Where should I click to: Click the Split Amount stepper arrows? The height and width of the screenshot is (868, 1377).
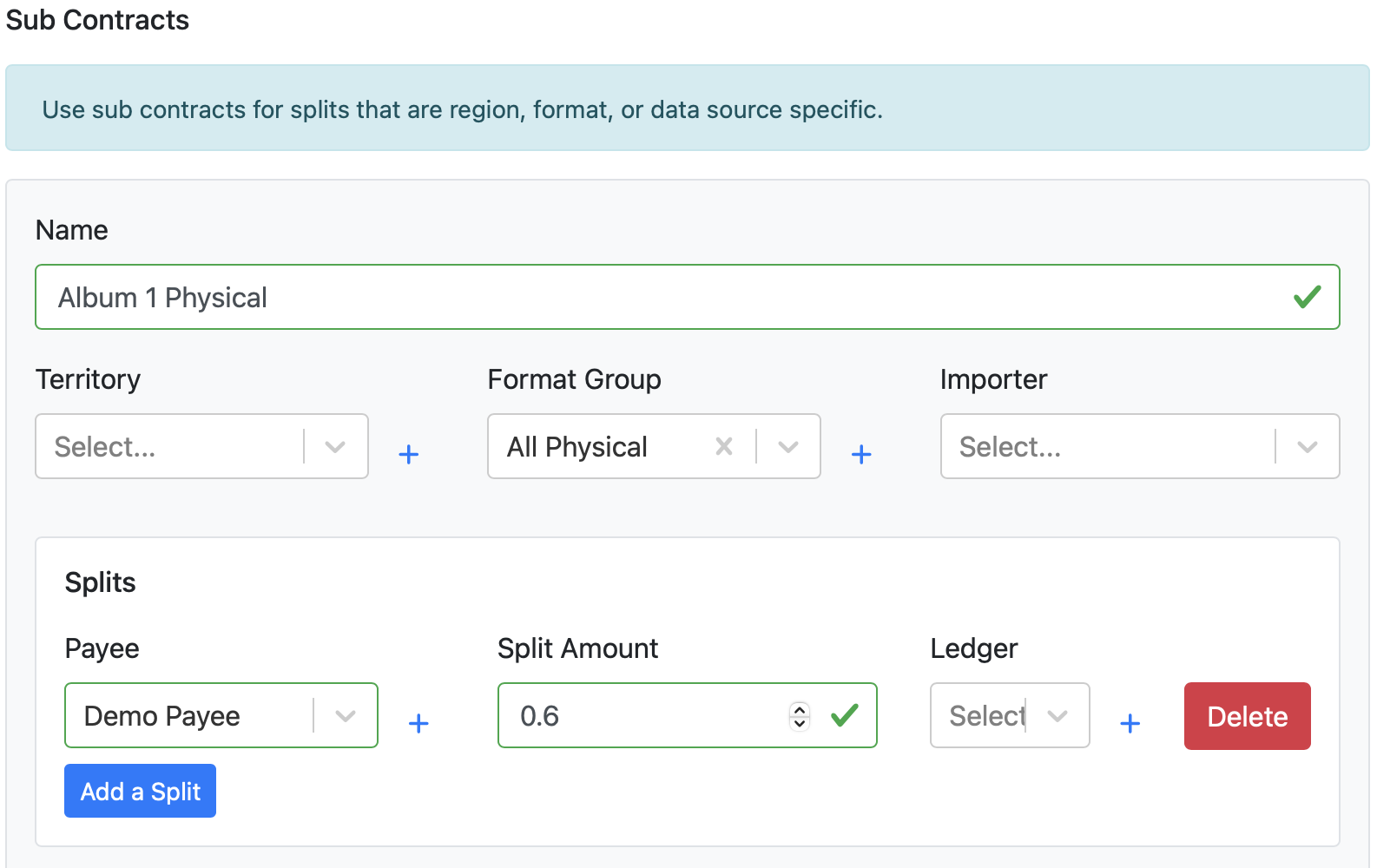tap(800, 716)
